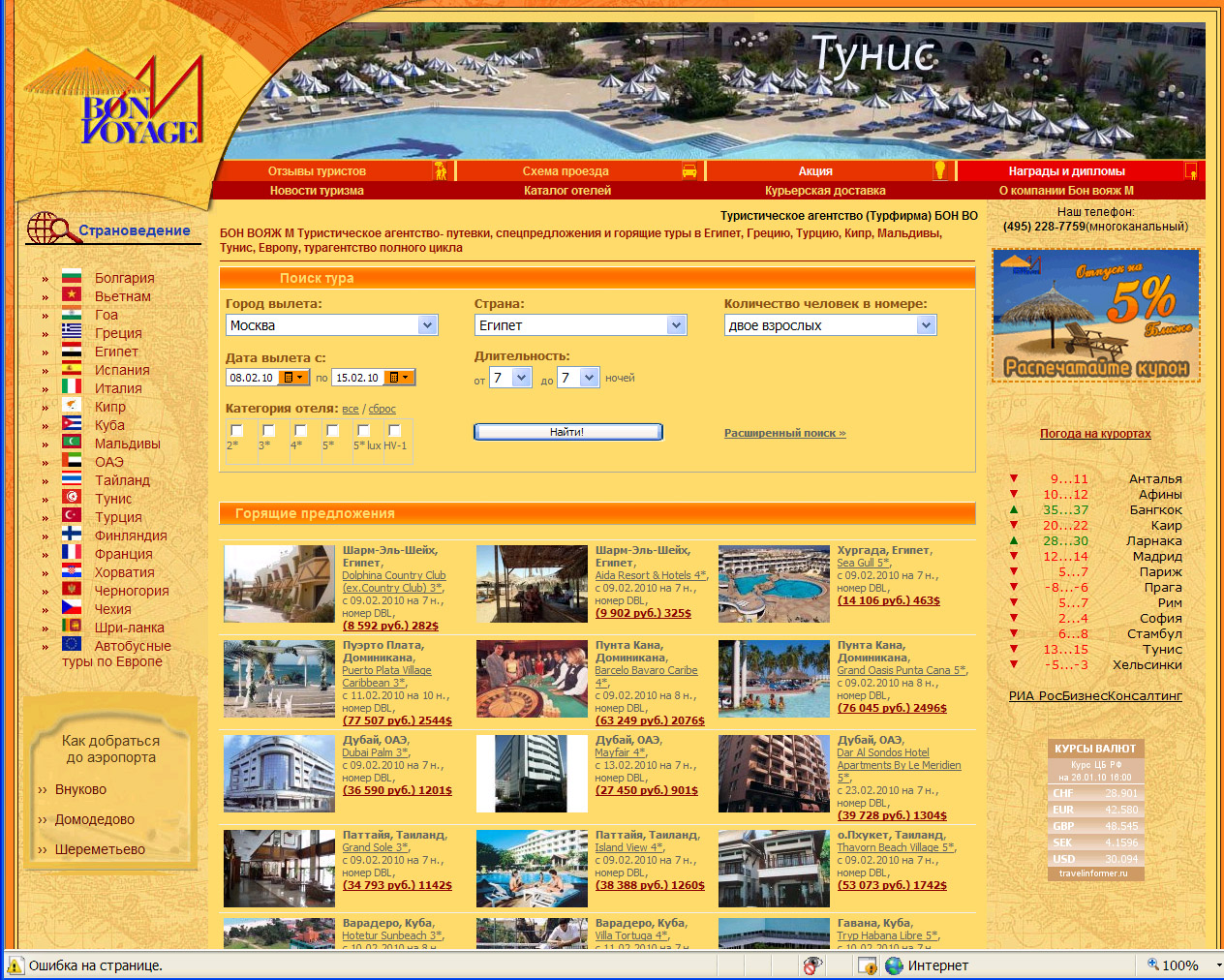The width and height of the screenshot is (1224, 980).
Task: Click the Tunisia flag icon
Action: (x=72, y=499)
